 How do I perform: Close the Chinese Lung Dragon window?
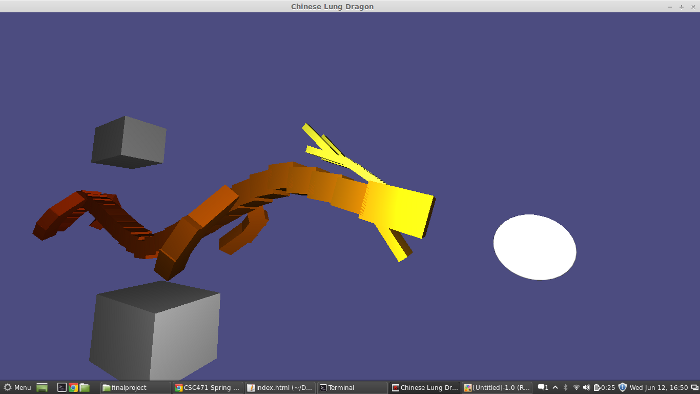point(693,7)
